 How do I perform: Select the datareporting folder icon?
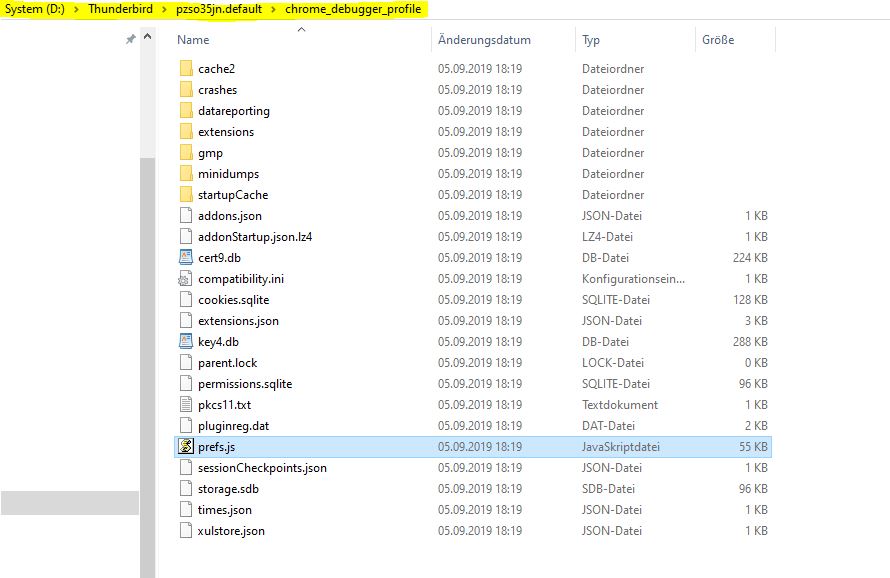tap(186, 111)
